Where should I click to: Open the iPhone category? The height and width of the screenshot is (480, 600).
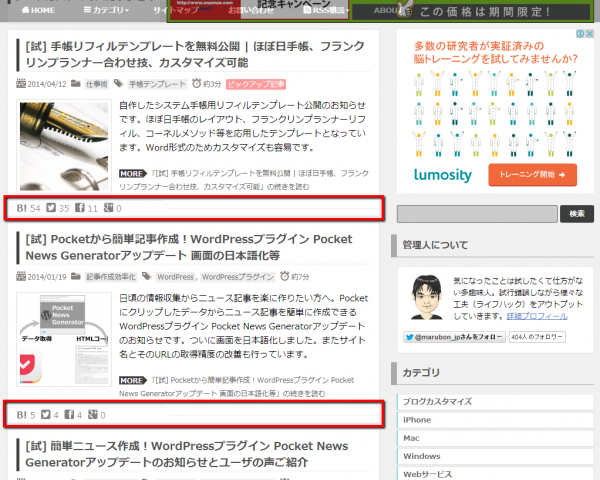[x=495, y=420]
